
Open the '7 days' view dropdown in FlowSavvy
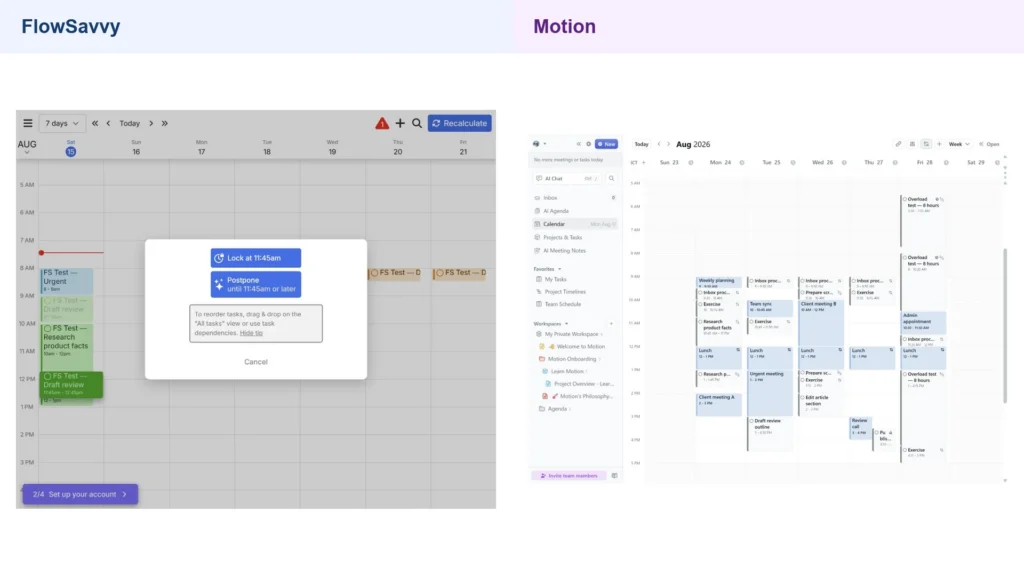(61, 123)
